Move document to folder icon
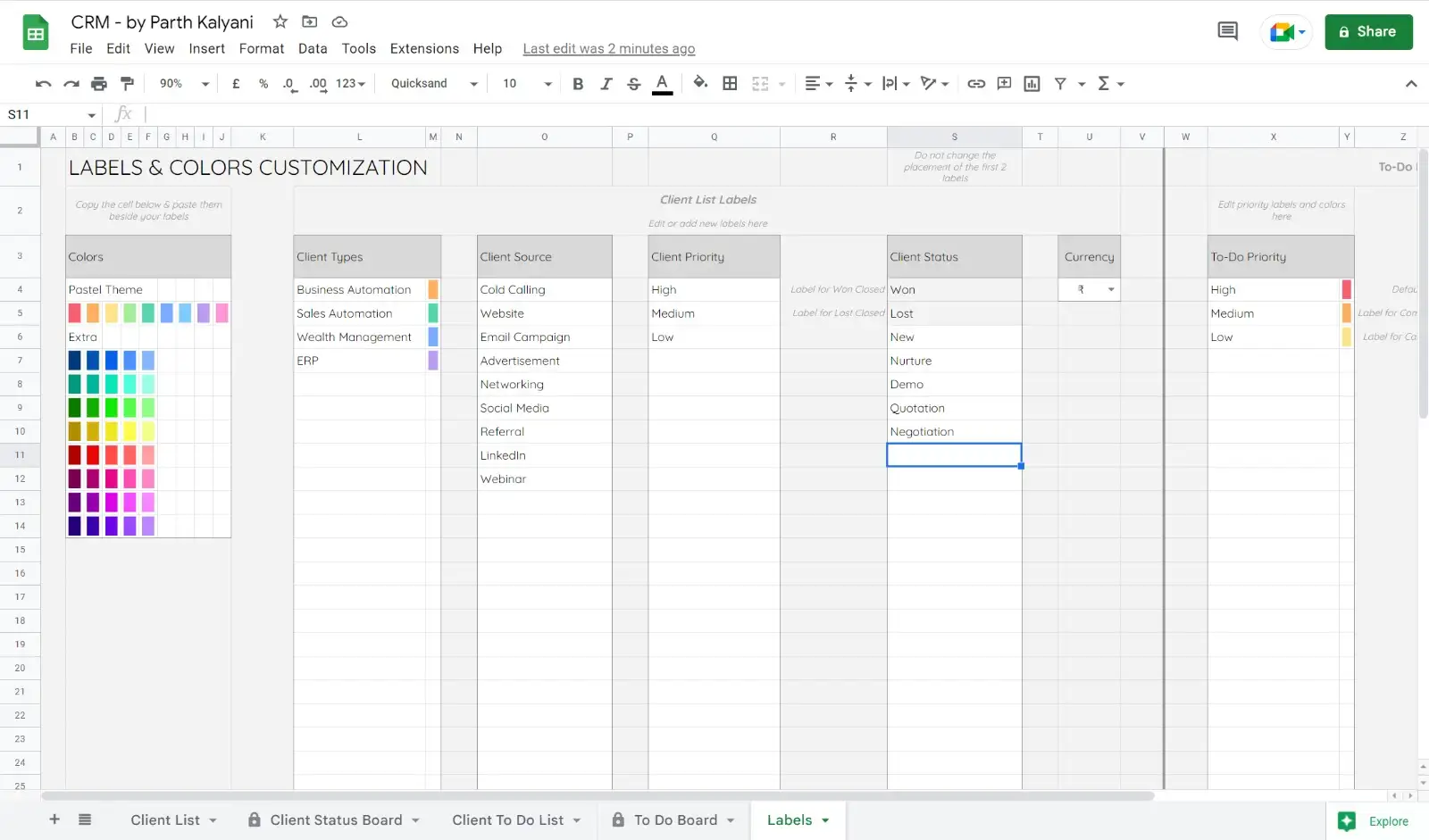The height and width of the screenshot is (840, 1429). pyautogui.click(x=310, y=21)
